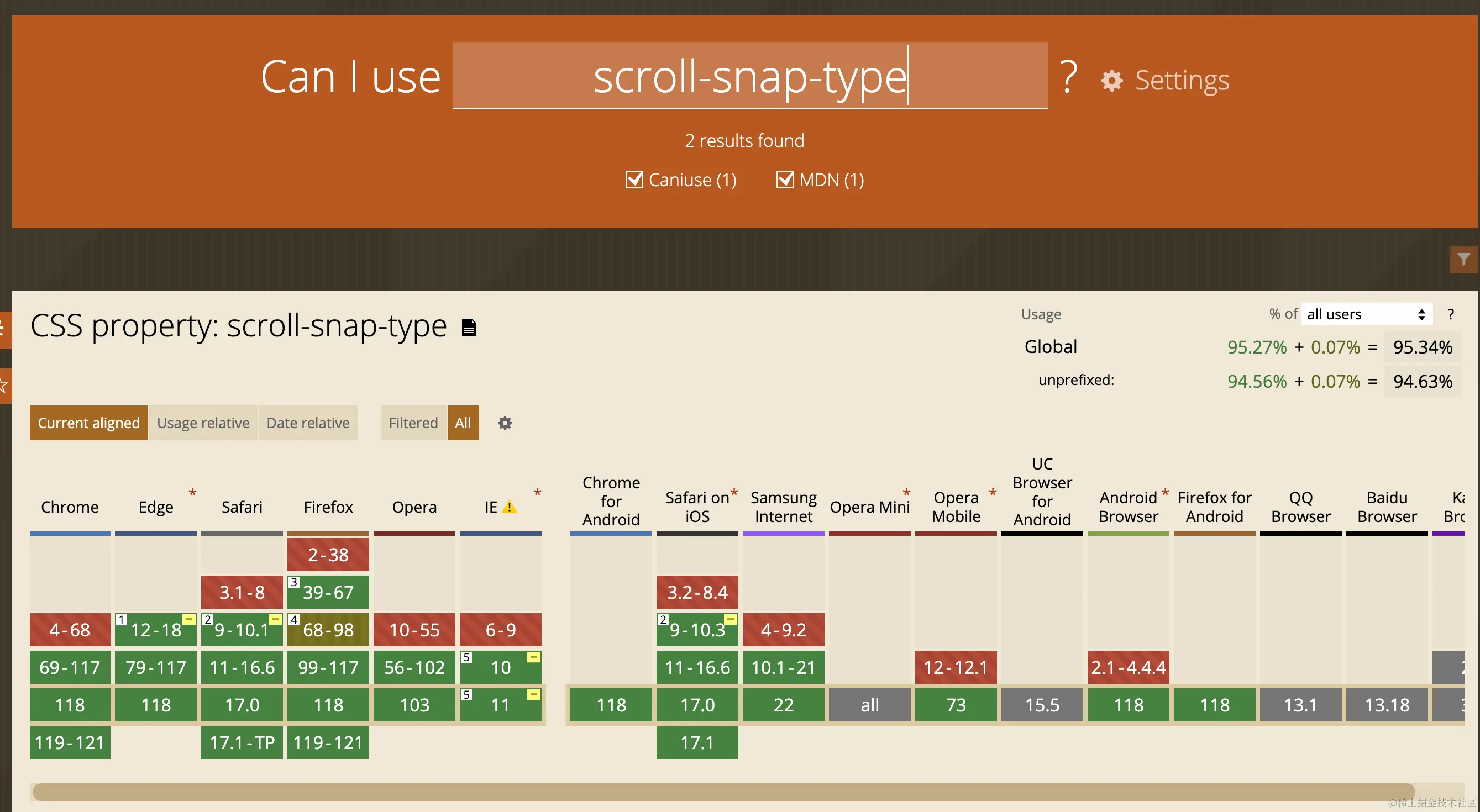The image size is (1480, 812).
Task: Click the question mark after the search box
Action: (1069, 76)
